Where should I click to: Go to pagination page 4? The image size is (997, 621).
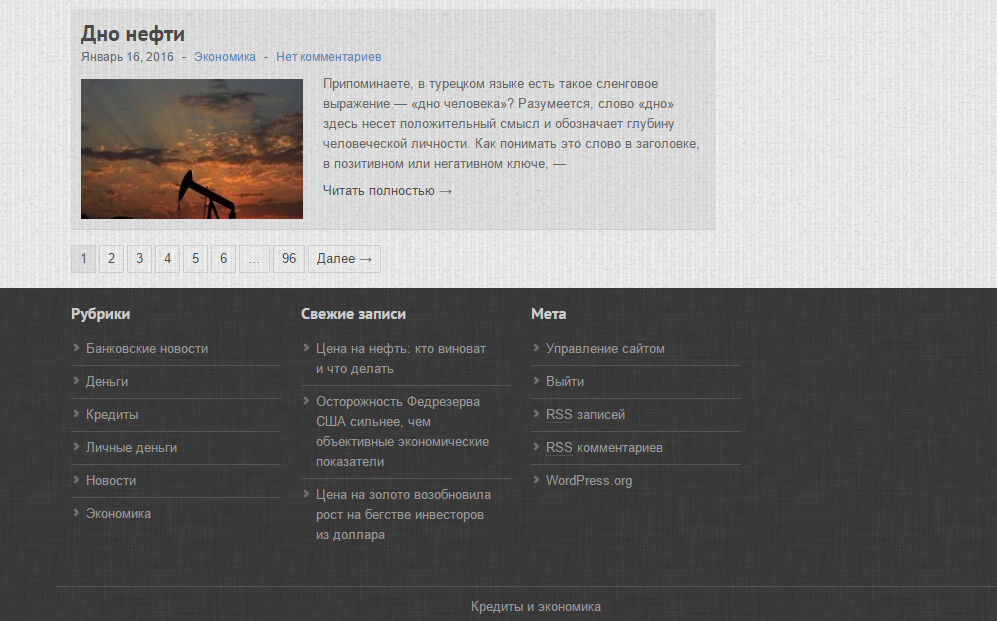(167, 259)
